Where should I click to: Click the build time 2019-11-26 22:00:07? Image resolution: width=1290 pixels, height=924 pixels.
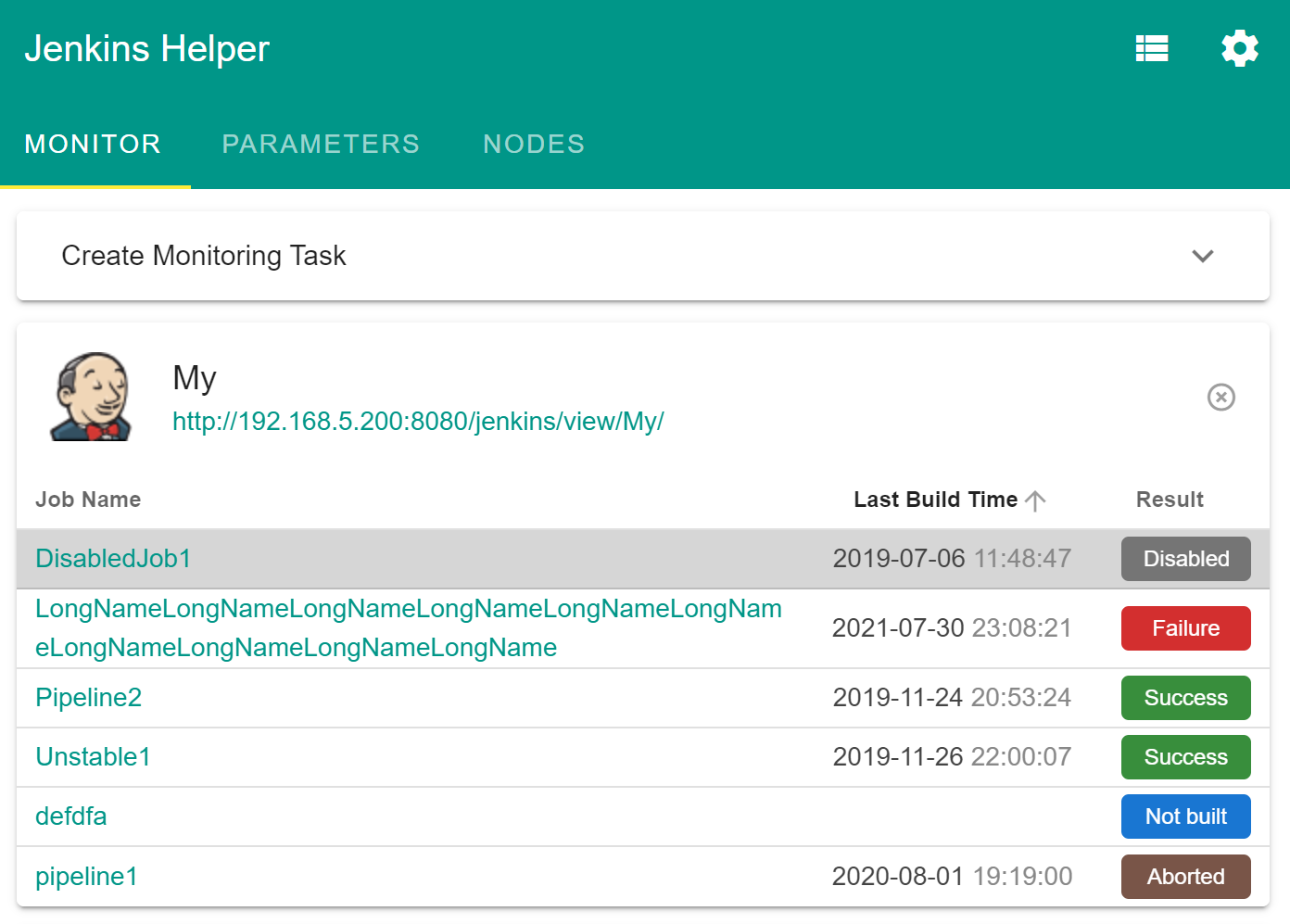coord(952,757)
